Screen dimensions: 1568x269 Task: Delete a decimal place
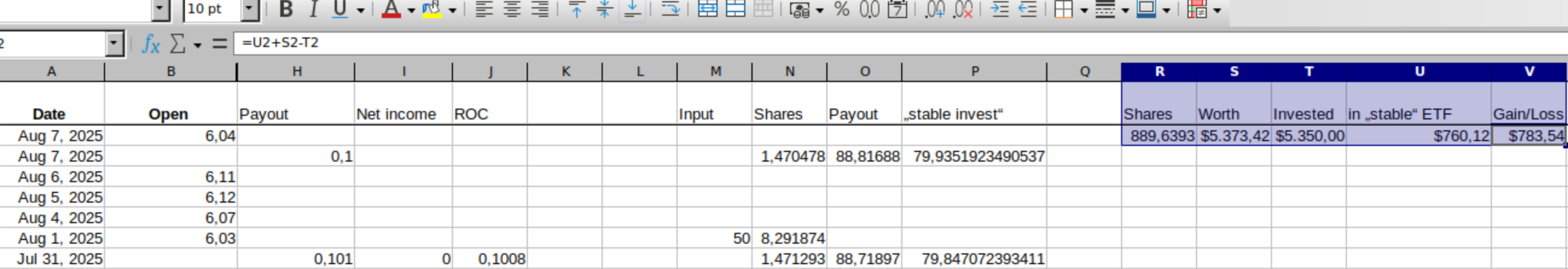pyautogui.click(x=963, y=9)
